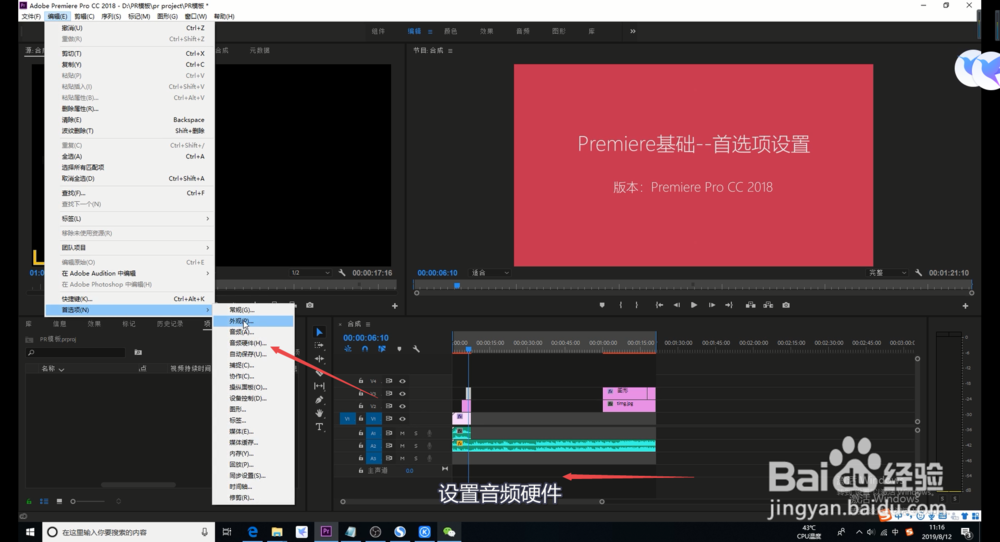This screenshot has width=1000, height=542.
Task: Toggle timeline Snap magnet icon
Action: (x=365, y=349)
